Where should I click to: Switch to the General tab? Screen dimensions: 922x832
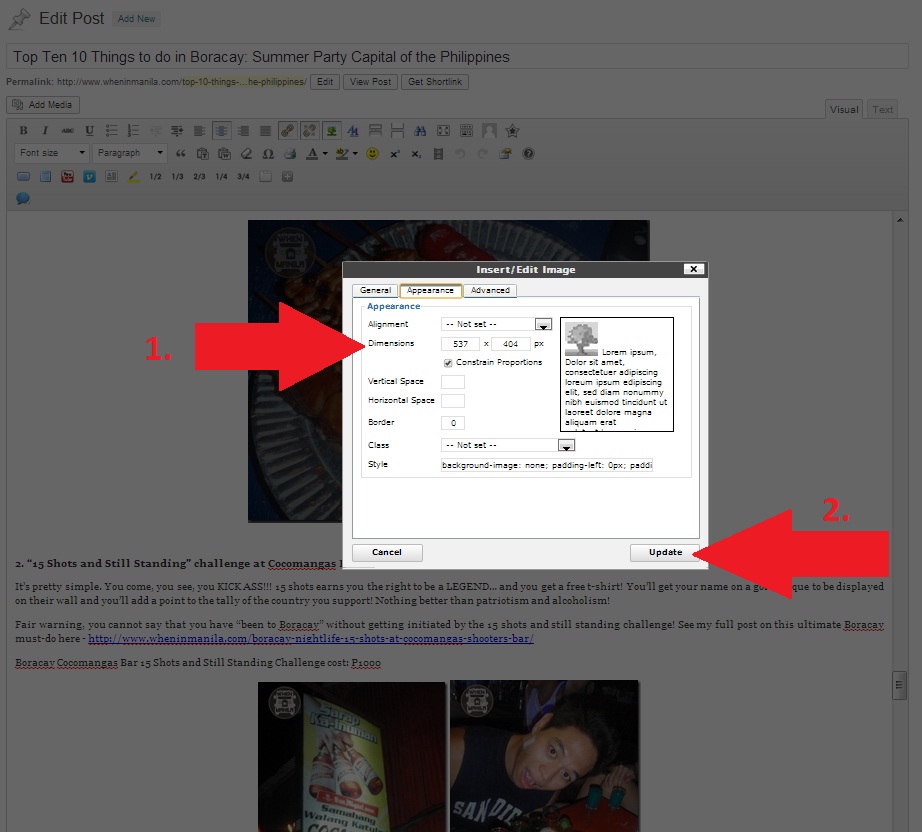click(x=375, y=291)
